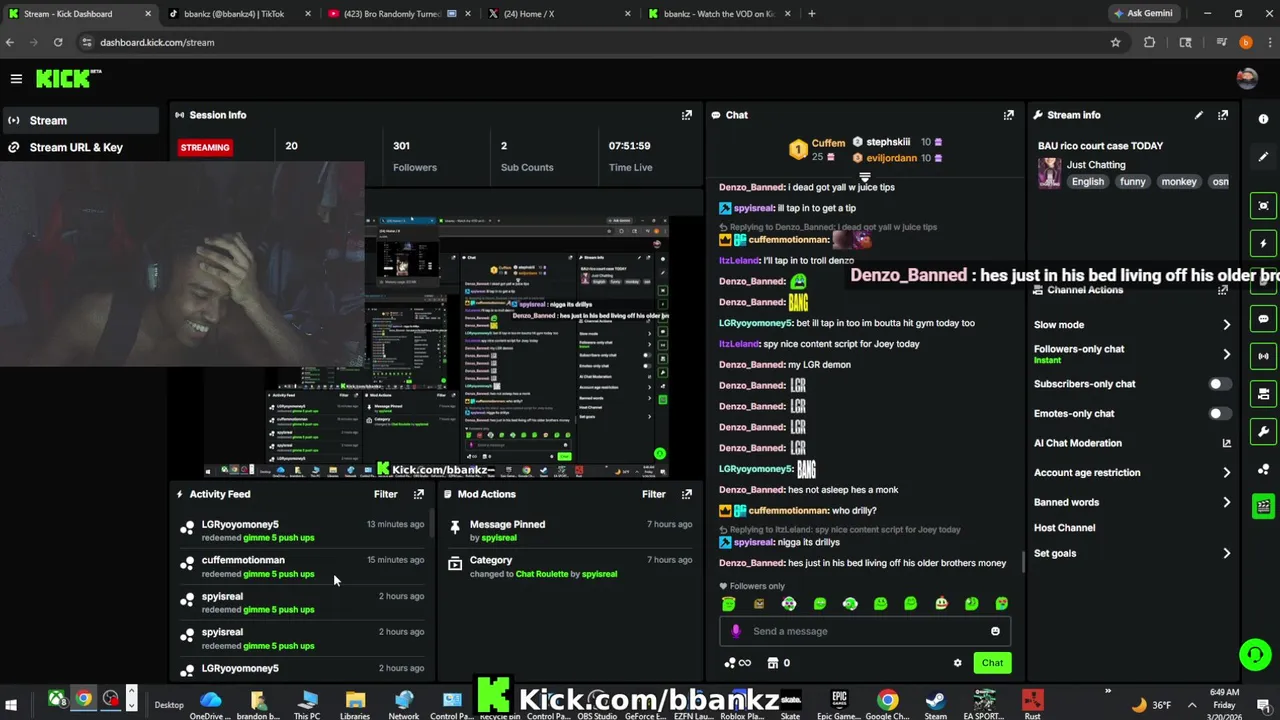Pop out the Mod Actions panel

coord(687,494)
